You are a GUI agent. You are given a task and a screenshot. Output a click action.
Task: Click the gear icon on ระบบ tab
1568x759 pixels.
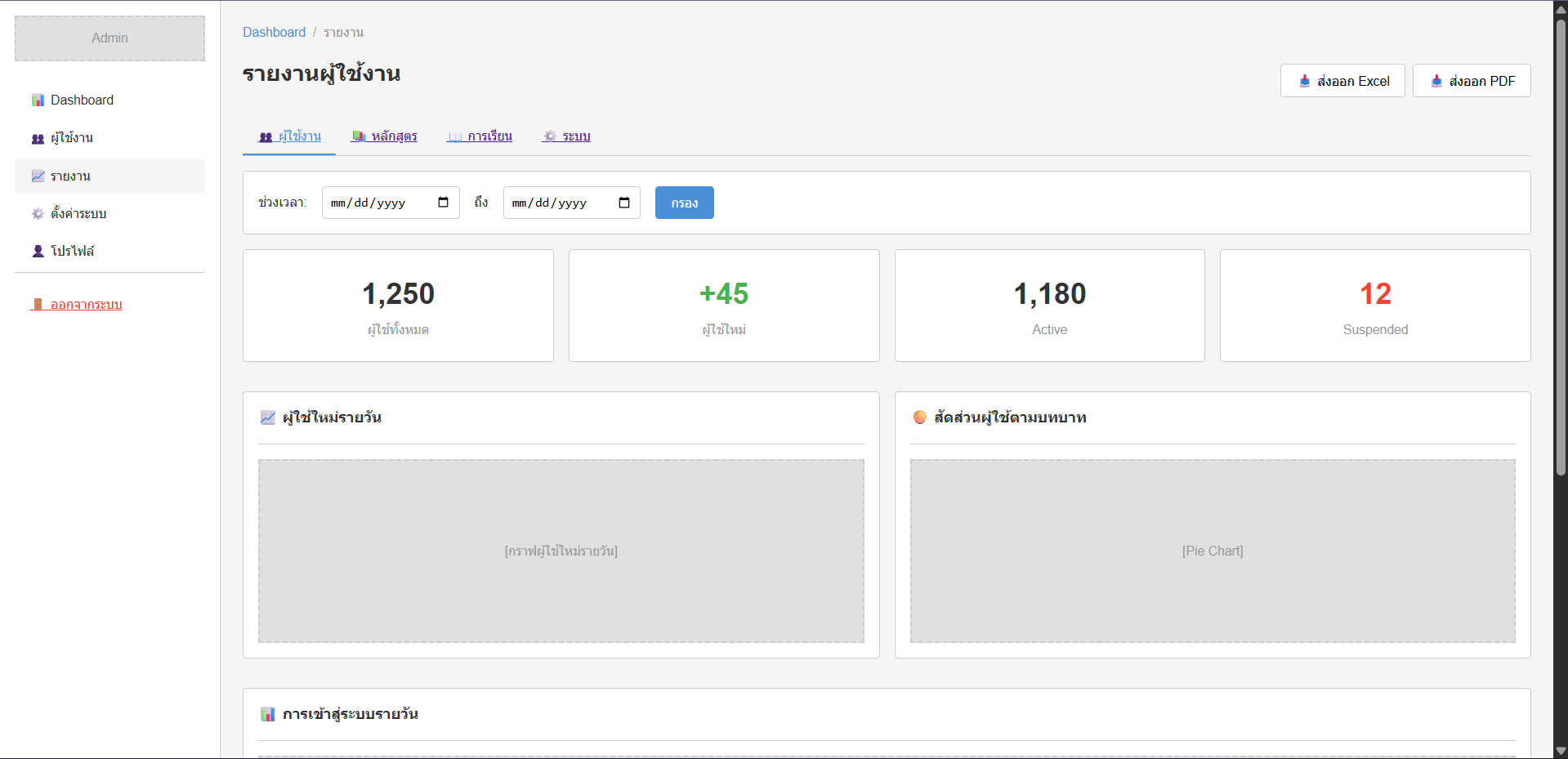click(550, 136)
